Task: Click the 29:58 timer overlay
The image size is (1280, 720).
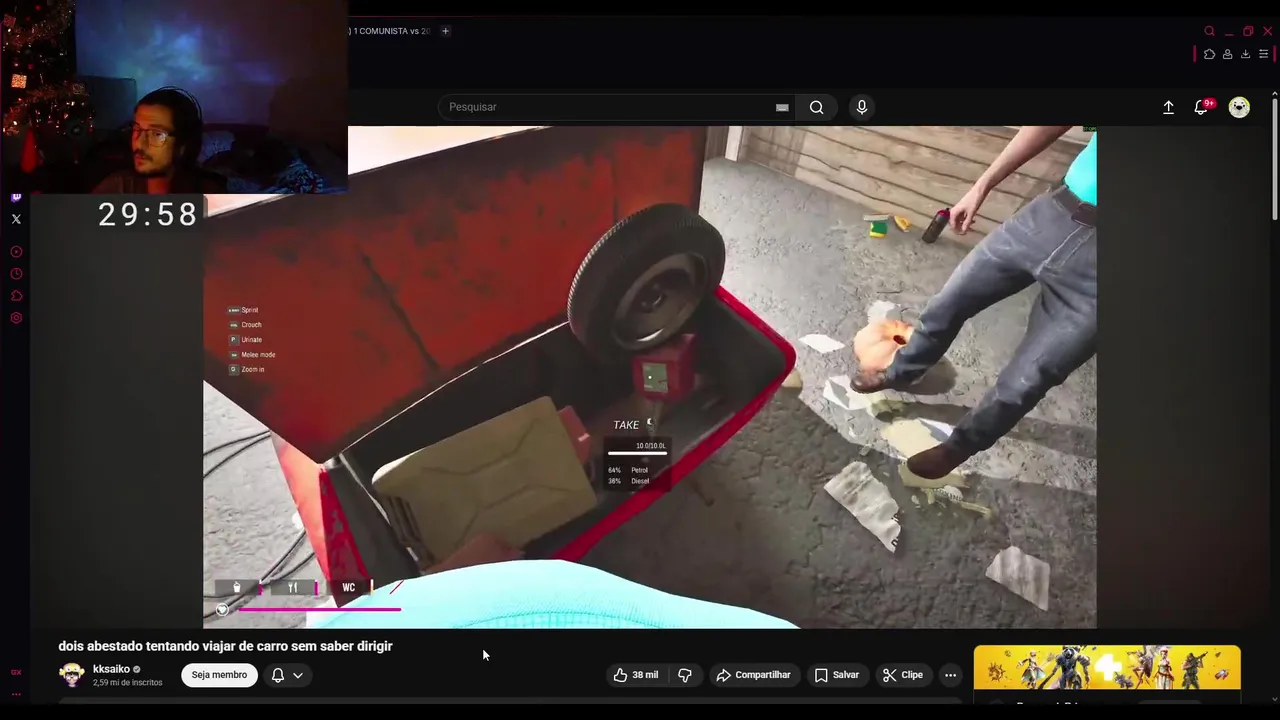Action: click(x=148, y=214)
